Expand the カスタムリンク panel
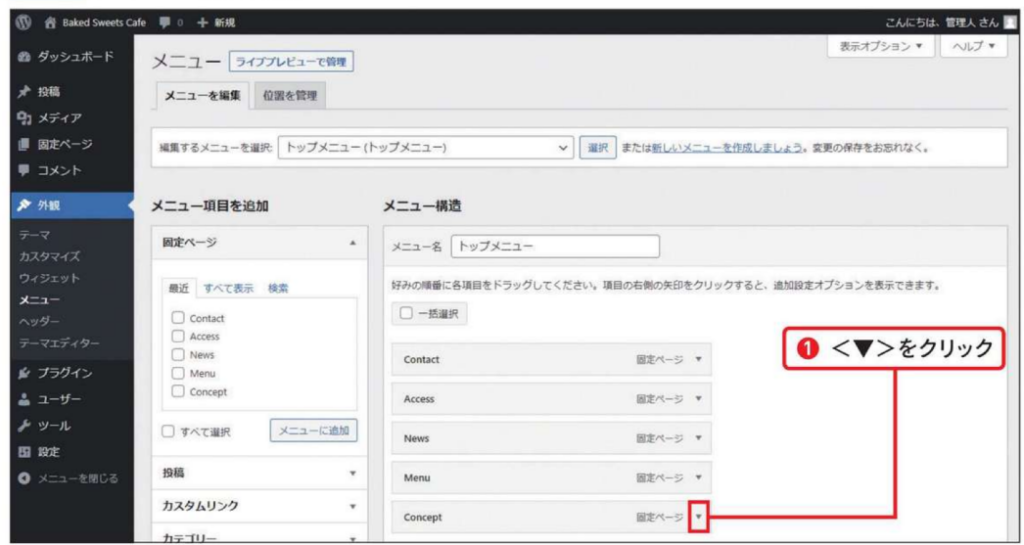The height and width of the screenshot is (545, 1024). coord(259,506)
